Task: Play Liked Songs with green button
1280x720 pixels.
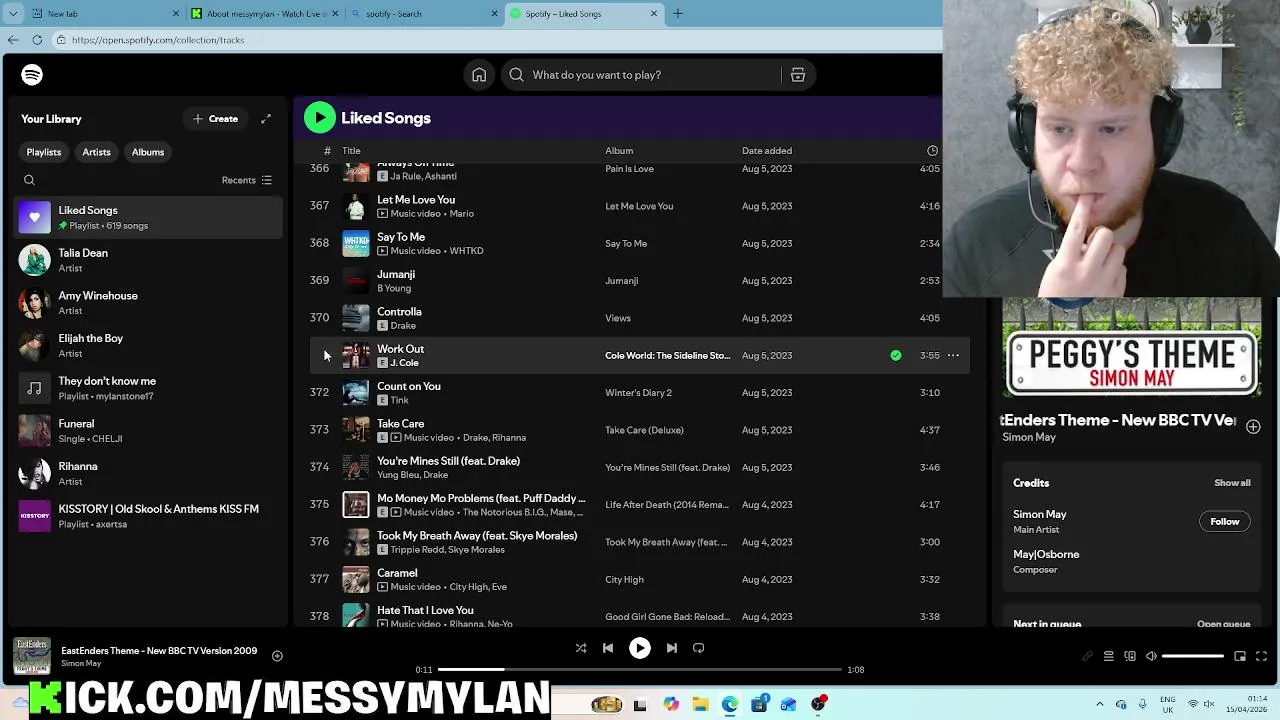Action: pyautogui.click(x=320, y=118)
